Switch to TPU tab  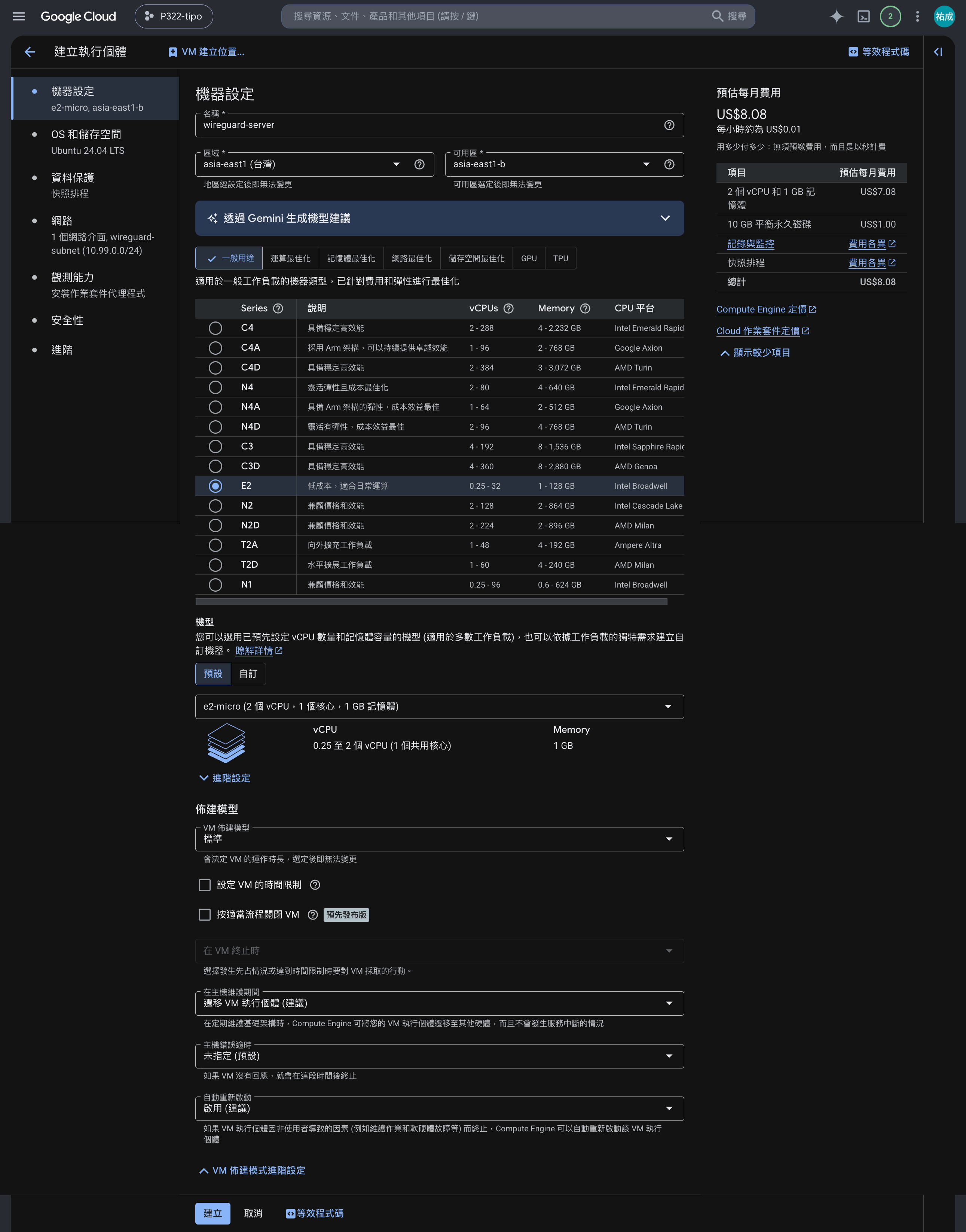pyautogui.click(x=560, y=259)
